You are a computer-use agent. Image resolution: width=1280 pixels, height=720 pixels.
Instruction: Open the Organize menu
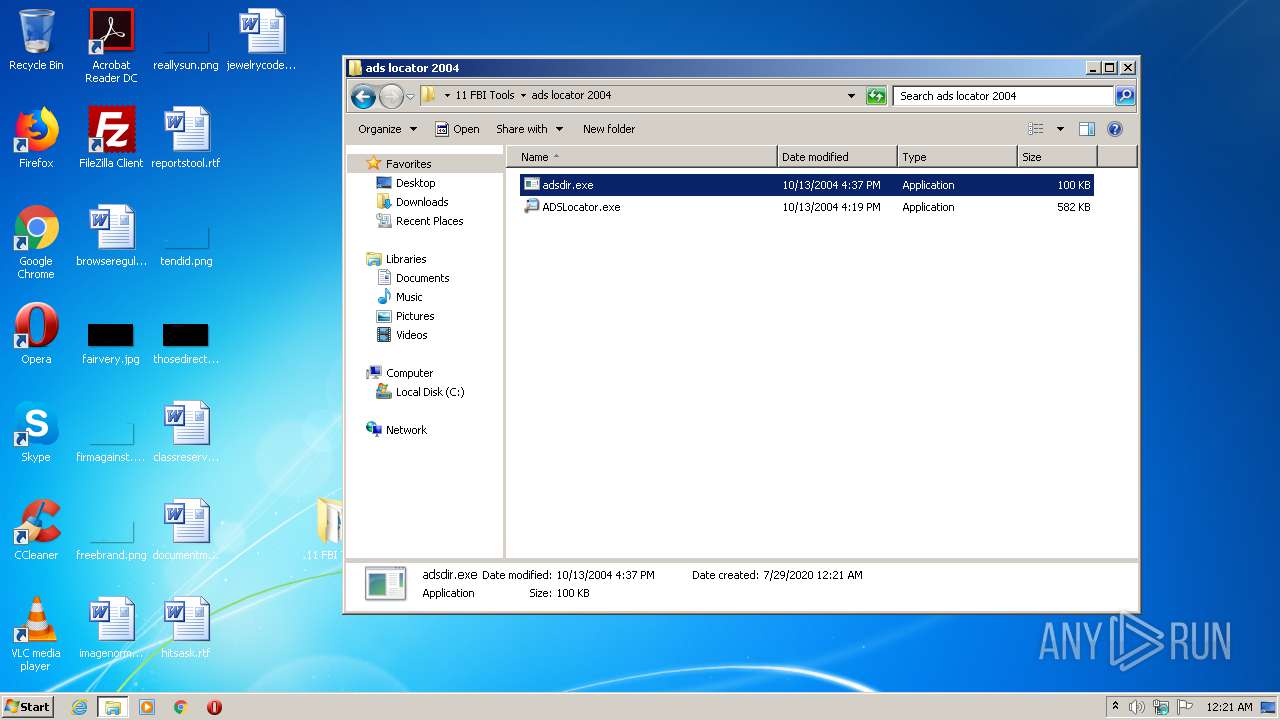(x=387, y=129)
